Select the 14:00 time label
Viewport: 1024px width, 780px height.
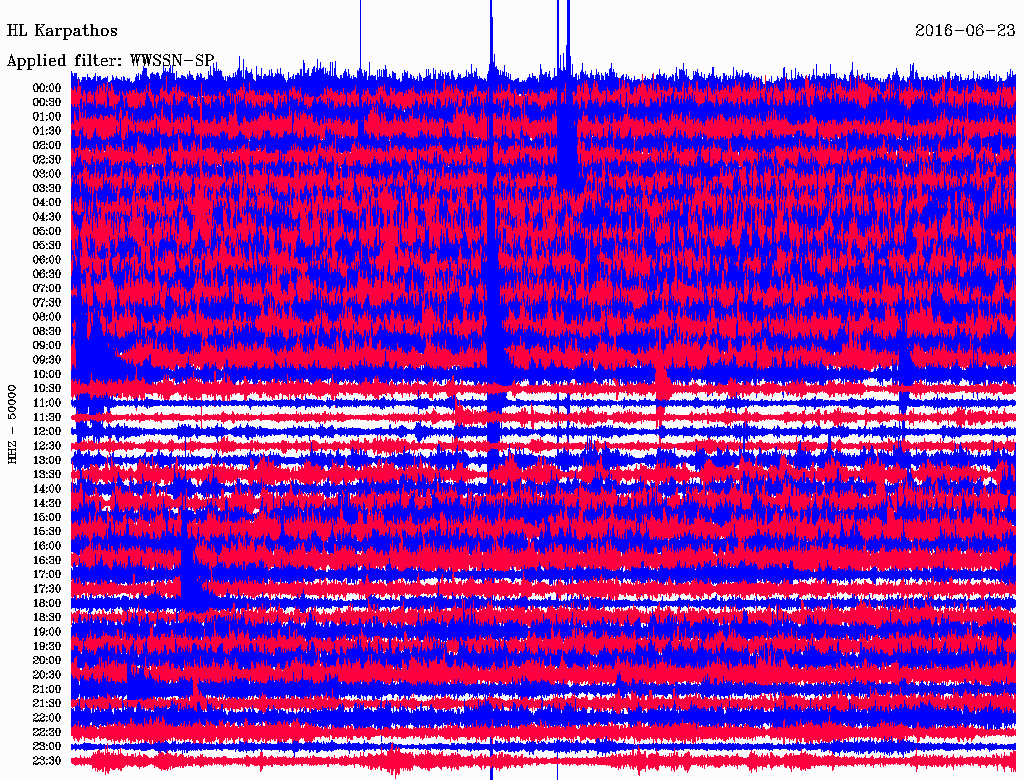pyautogui.click(x=47, y=489)
